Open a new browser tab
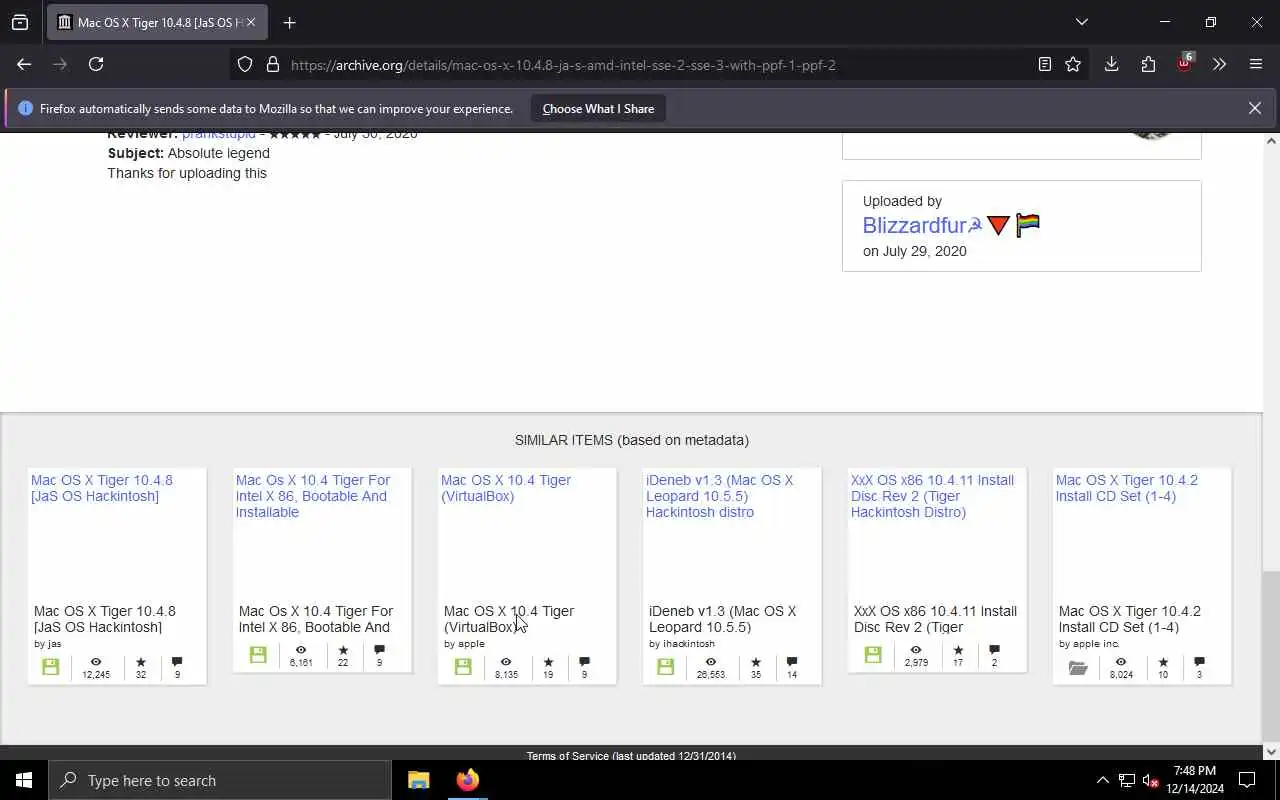Image resolution: width=1280 pixels, height=800 pixels. click(290, 22)
